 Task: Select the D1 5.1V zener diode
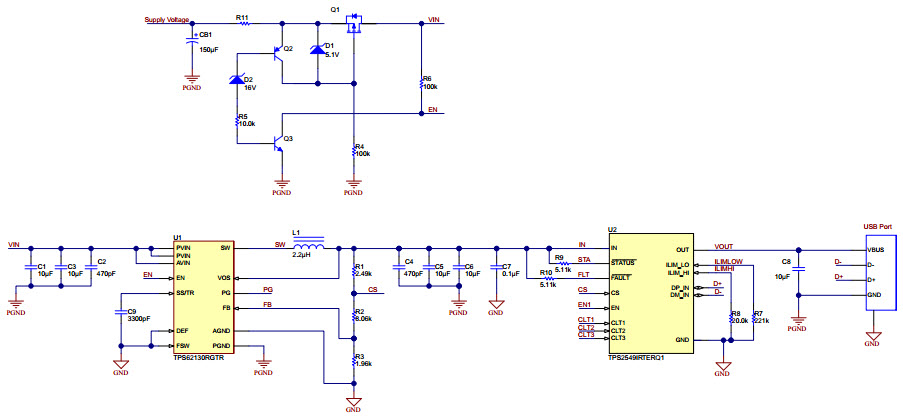point(318,50)
